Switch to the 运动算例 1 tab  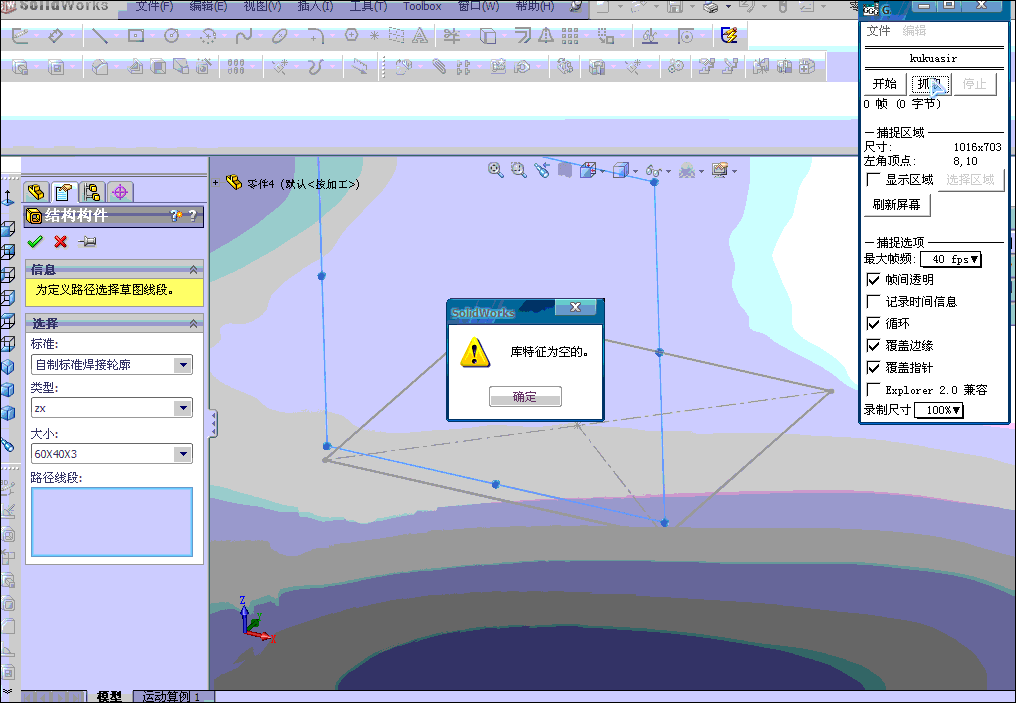click(x=172, y=697)
